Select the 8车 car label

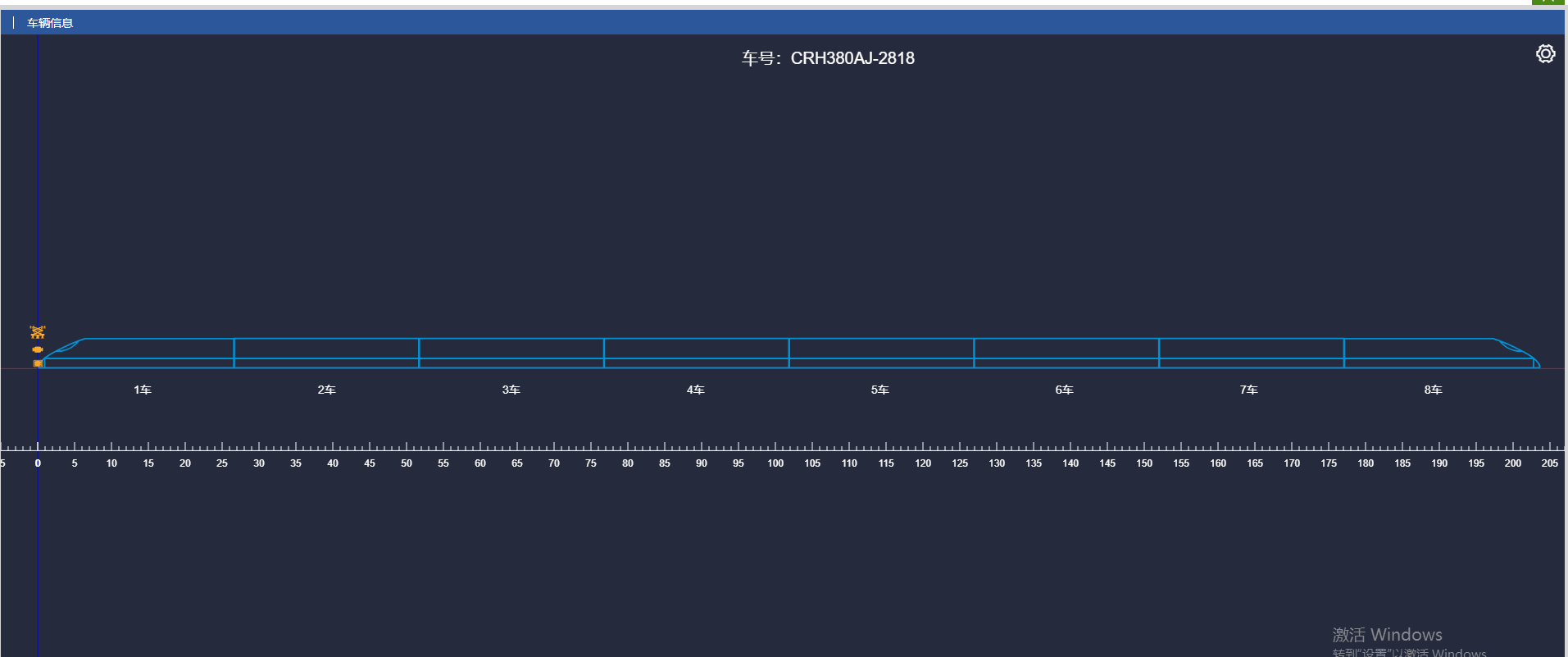(x=1434, y=390)
